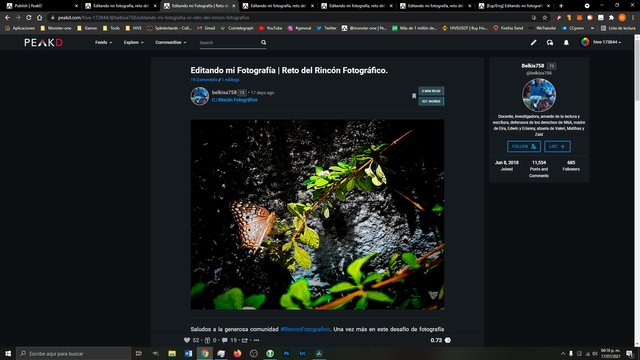The image size is (640, 360).
Task: Close the active 'Editando mi Fotografía' tab
Action: click(234, 6)
